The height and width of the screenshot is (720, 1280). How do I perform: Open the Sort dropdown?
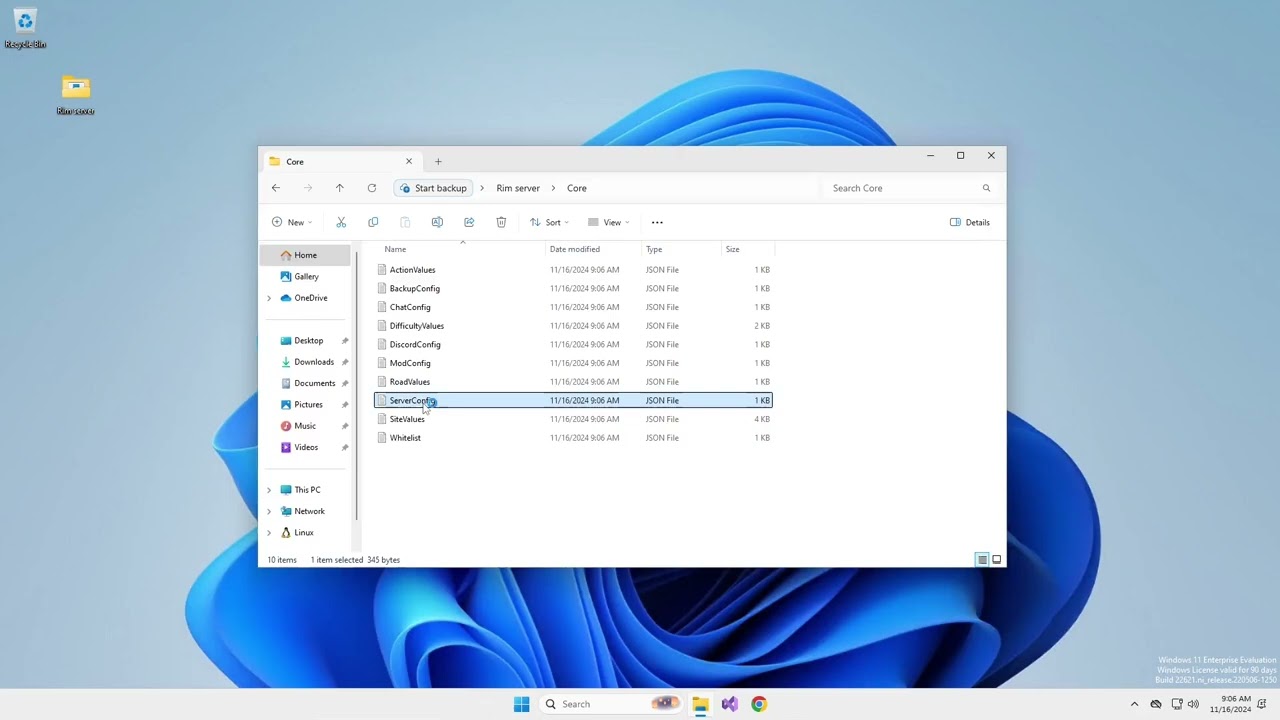coord(549,222)
